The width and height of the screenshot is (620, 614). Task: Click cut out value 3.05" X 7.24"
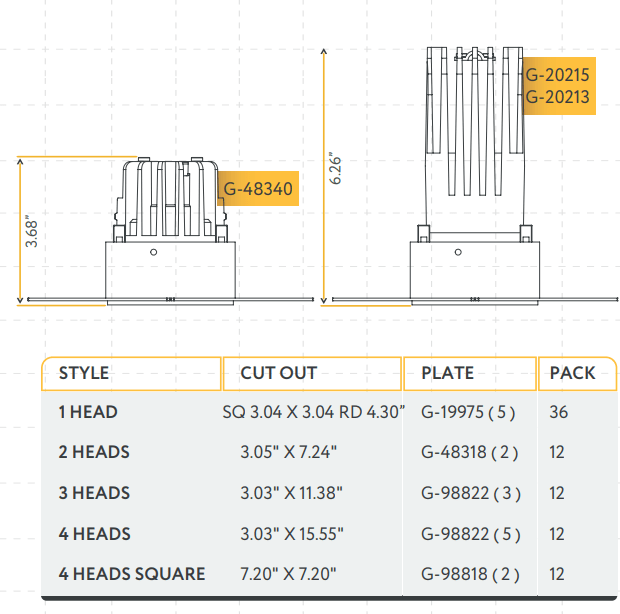(289, 452)
